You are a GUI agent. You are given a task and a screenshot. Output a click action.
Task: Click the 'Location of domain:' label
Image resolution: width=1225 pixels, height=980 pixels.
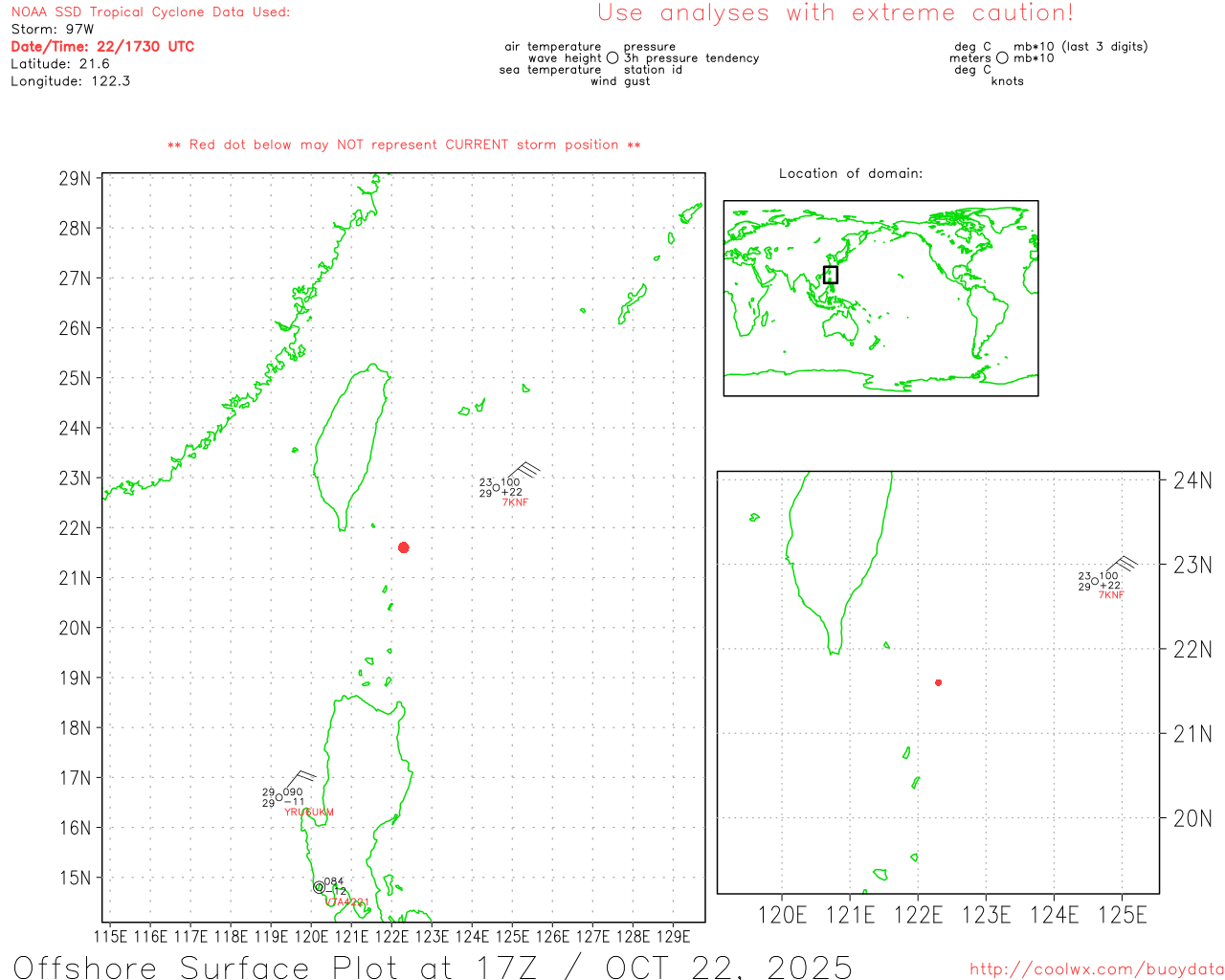pyautogui.click(x=850, y=173)
